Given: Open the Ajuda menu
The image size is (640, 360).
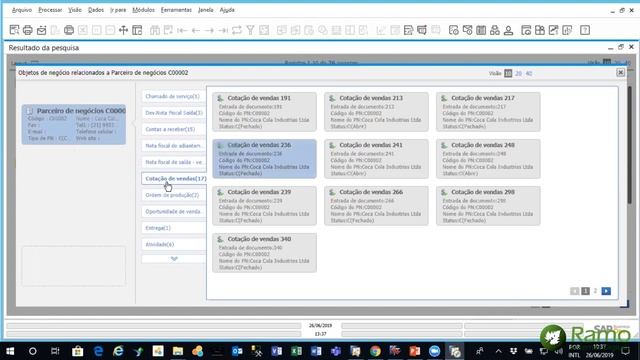Looking at the screenshot, I should click(x=227, y=10).
